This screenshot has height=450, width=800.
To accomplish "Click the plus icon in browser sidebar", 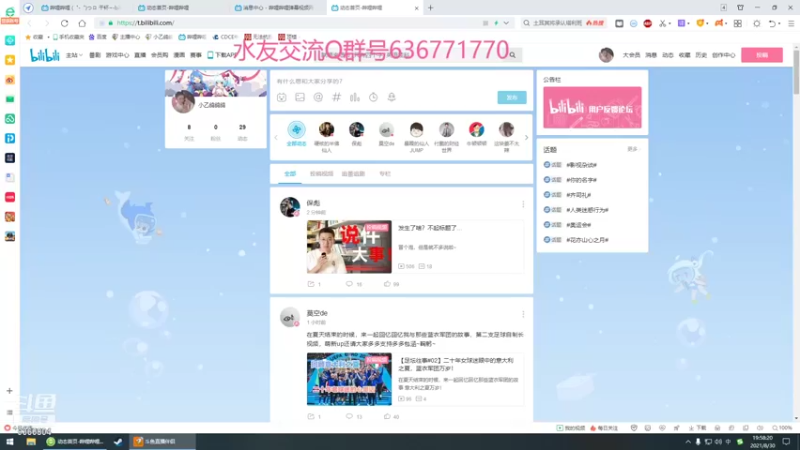I will (9, 391).
